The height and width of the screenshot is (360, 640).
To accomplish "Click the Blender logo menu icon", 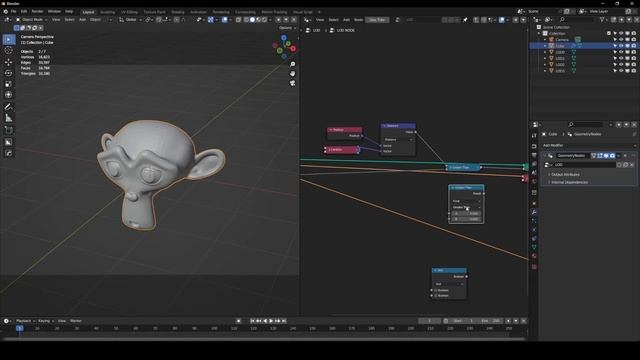I will [6, 12].
